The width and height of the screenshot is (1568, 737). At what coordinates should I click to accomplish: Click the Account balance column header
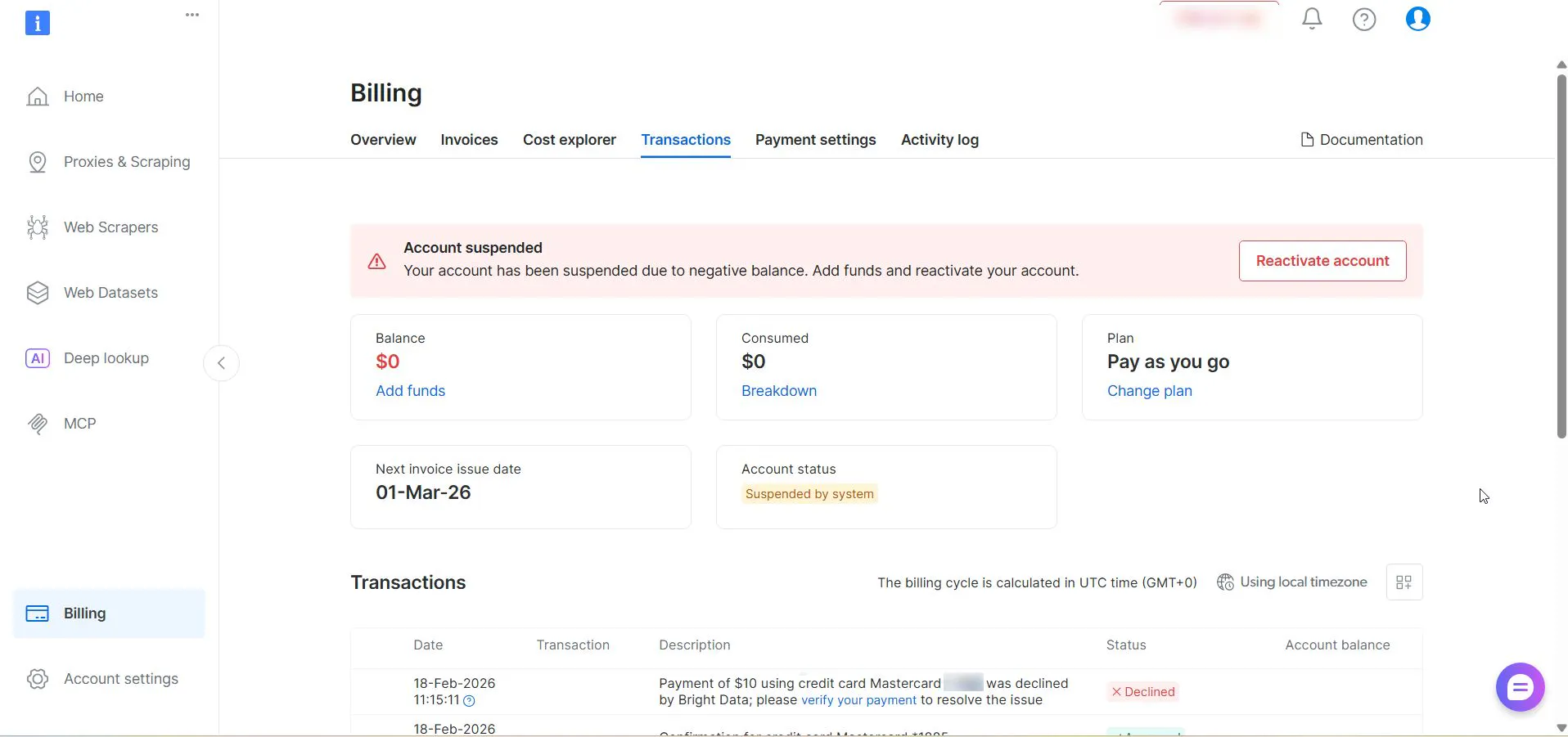click(1337, 645)
